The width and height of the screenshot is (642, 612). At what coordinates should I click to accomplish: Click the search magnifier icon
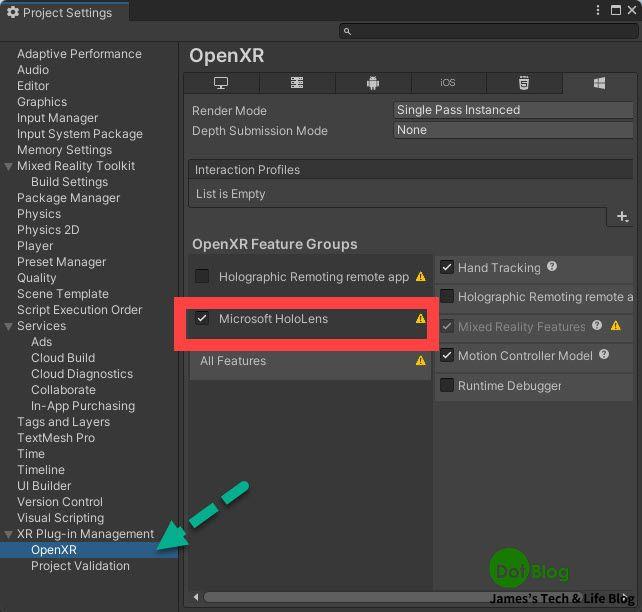[x=347, y=32]
